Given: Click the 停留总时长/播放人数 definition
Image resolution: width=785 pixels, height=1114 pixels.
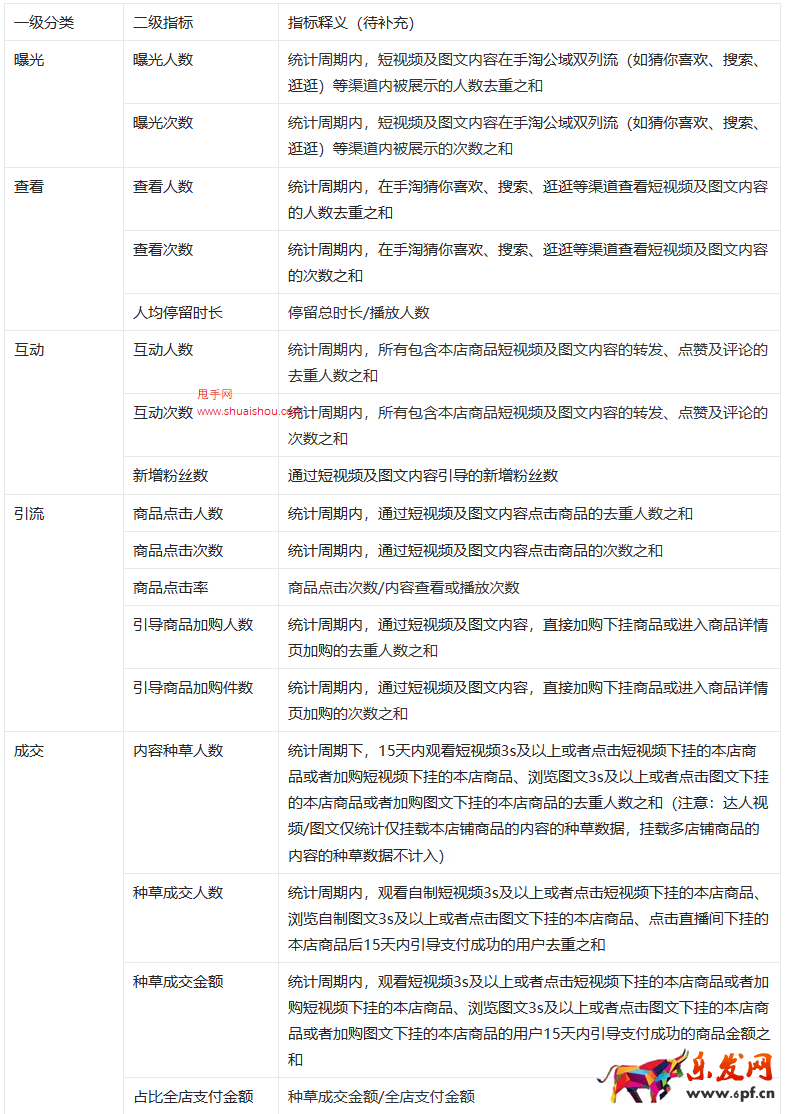Looking at the screenshot, I should tap(359, 313).
